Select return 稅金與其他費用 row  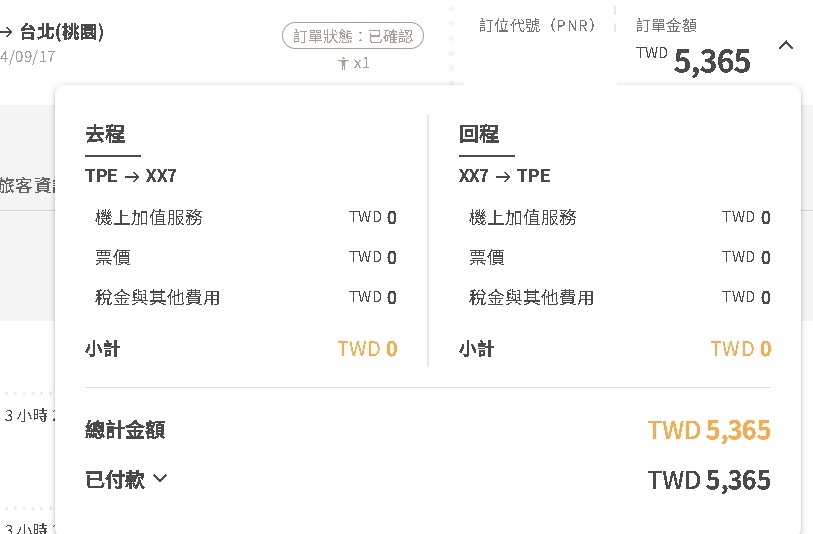tap(531, 297)
